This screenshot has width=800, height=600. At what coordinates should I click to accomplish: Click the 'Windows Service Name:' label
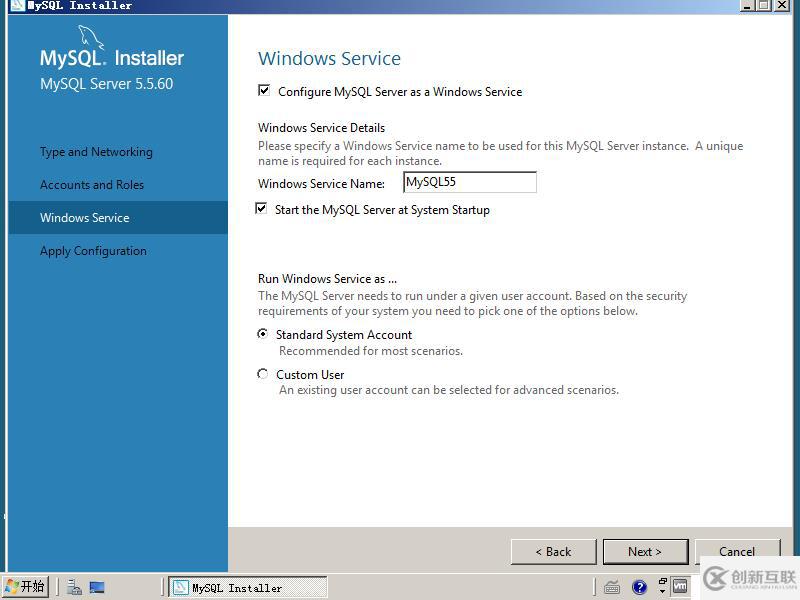(321, 184)
